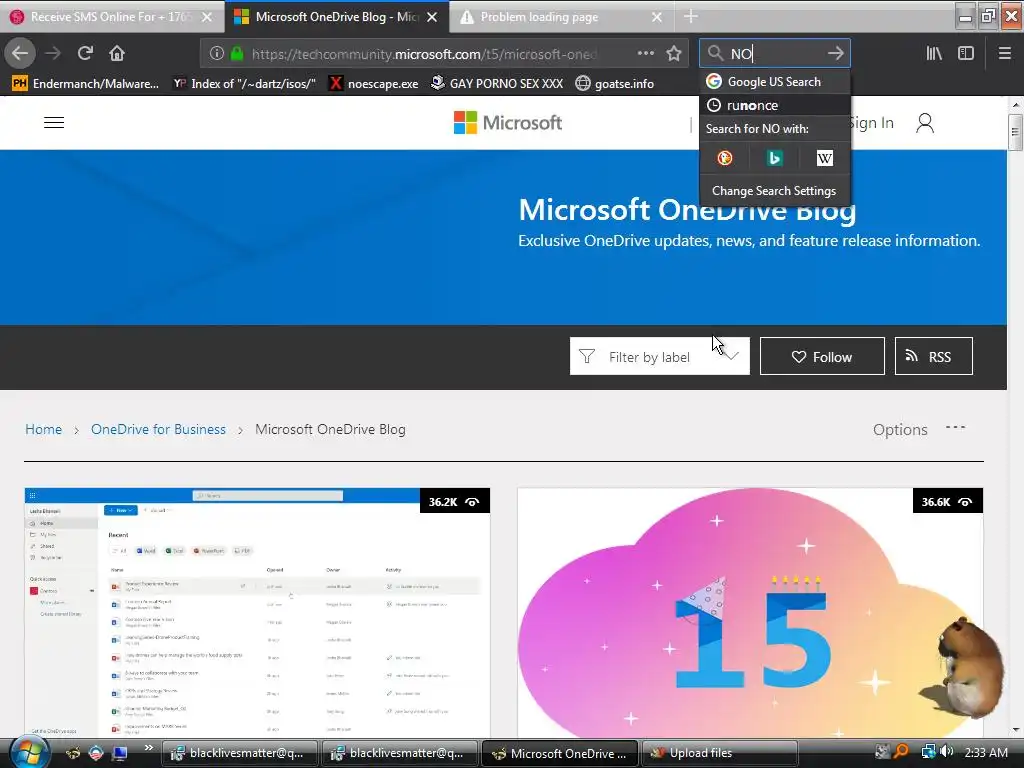Click the user profile icon
Screen dimensions: 1024x768
pos(925,123)
